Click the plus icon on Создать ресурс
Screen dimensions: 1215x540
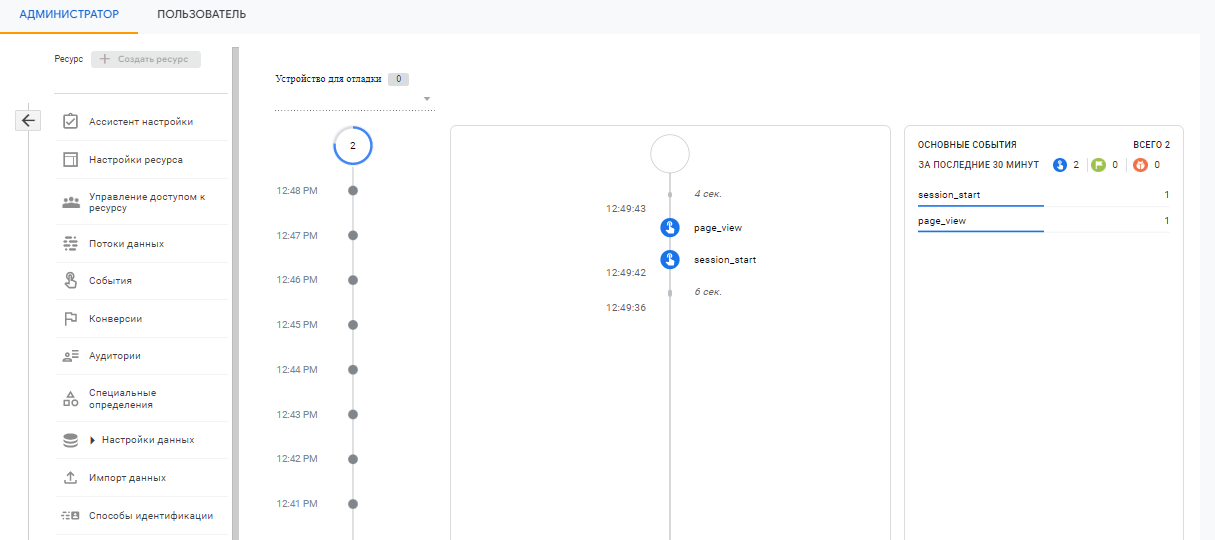[x=105, y=59]
